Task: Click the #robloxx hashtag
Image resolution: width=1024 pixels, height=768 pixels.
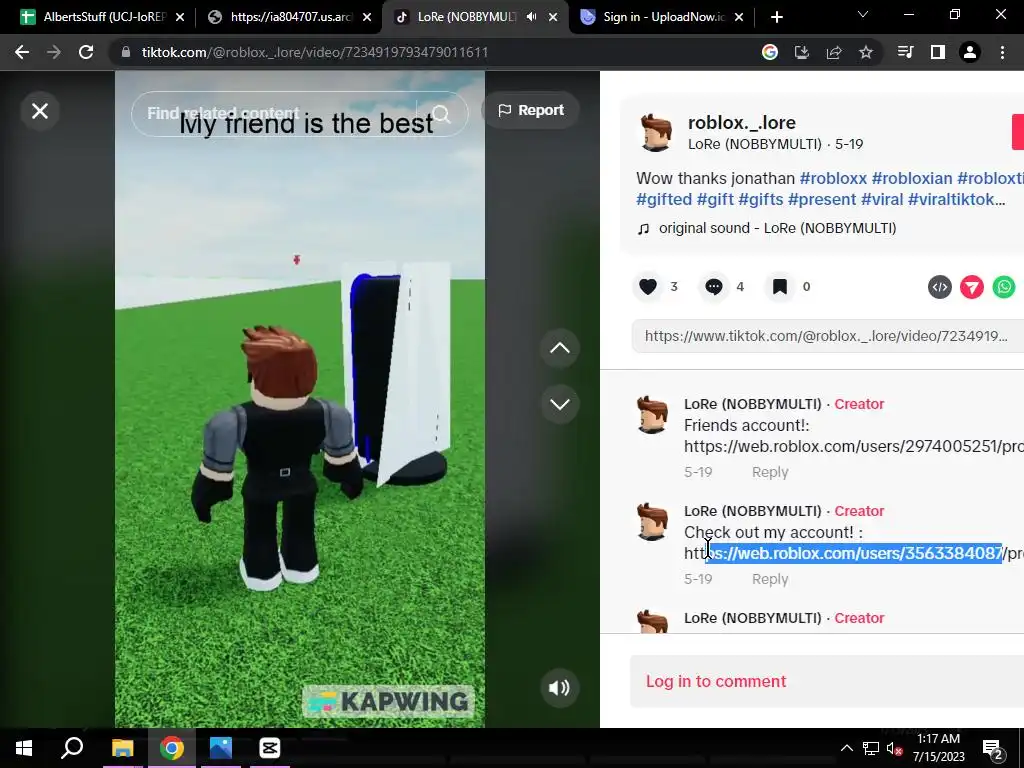Action: pyautogui.click(x=833, y=178)
